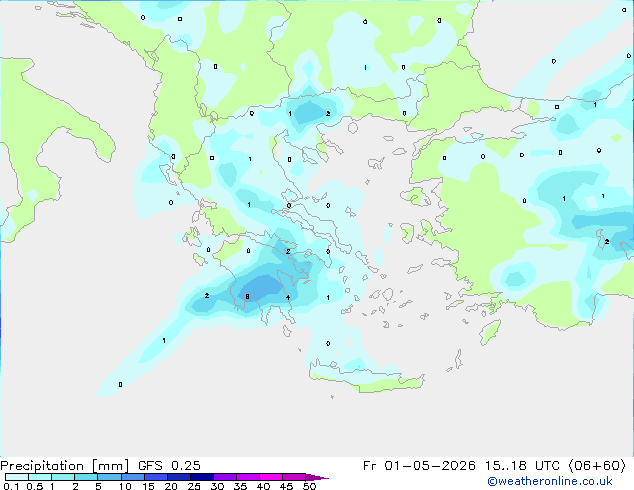Choose the 40–45 mm bright pink swatch
The height and width of the screenshot is (490, 634).
271,477
